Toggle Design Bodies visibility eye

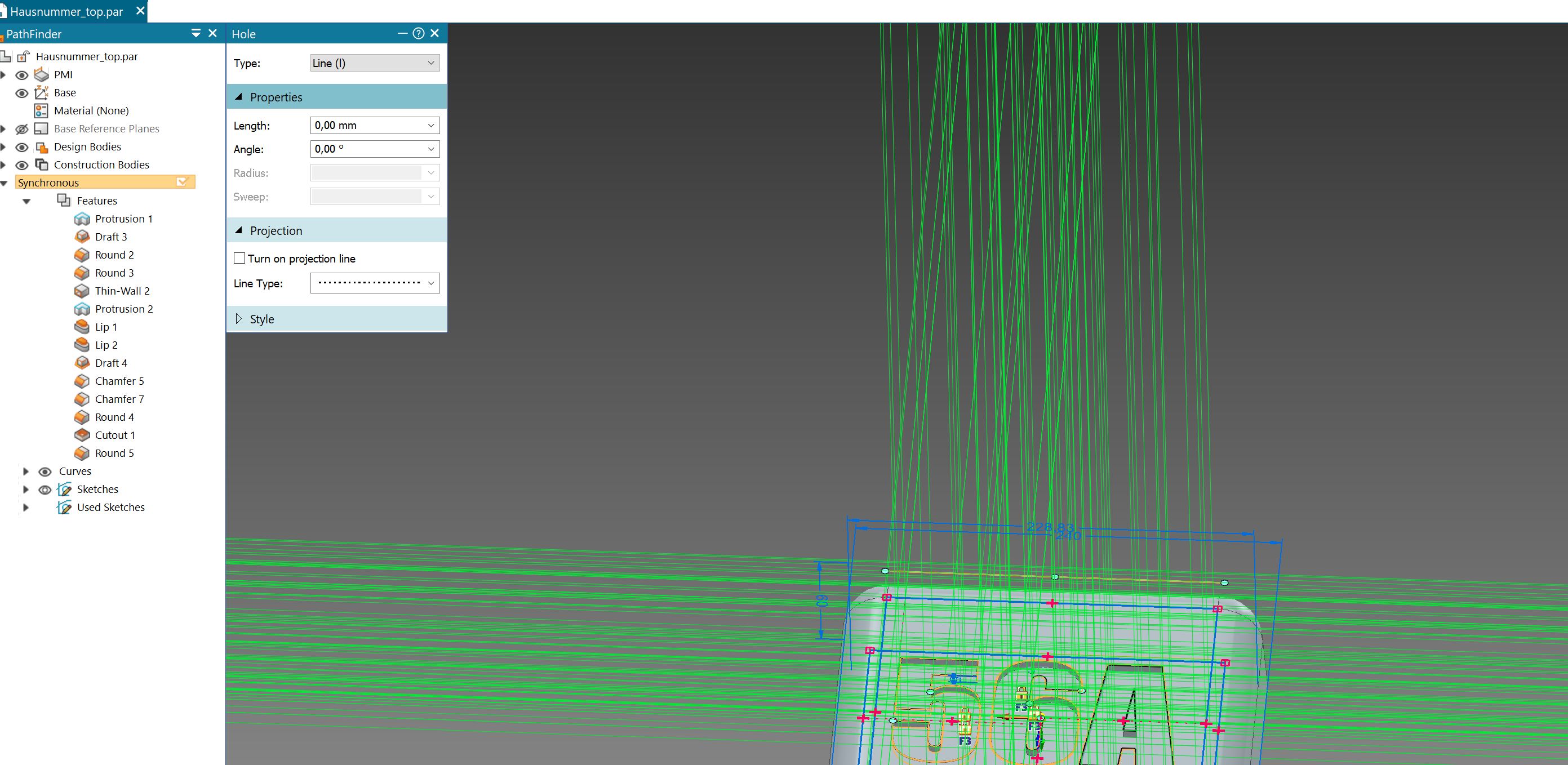(22, 147)
